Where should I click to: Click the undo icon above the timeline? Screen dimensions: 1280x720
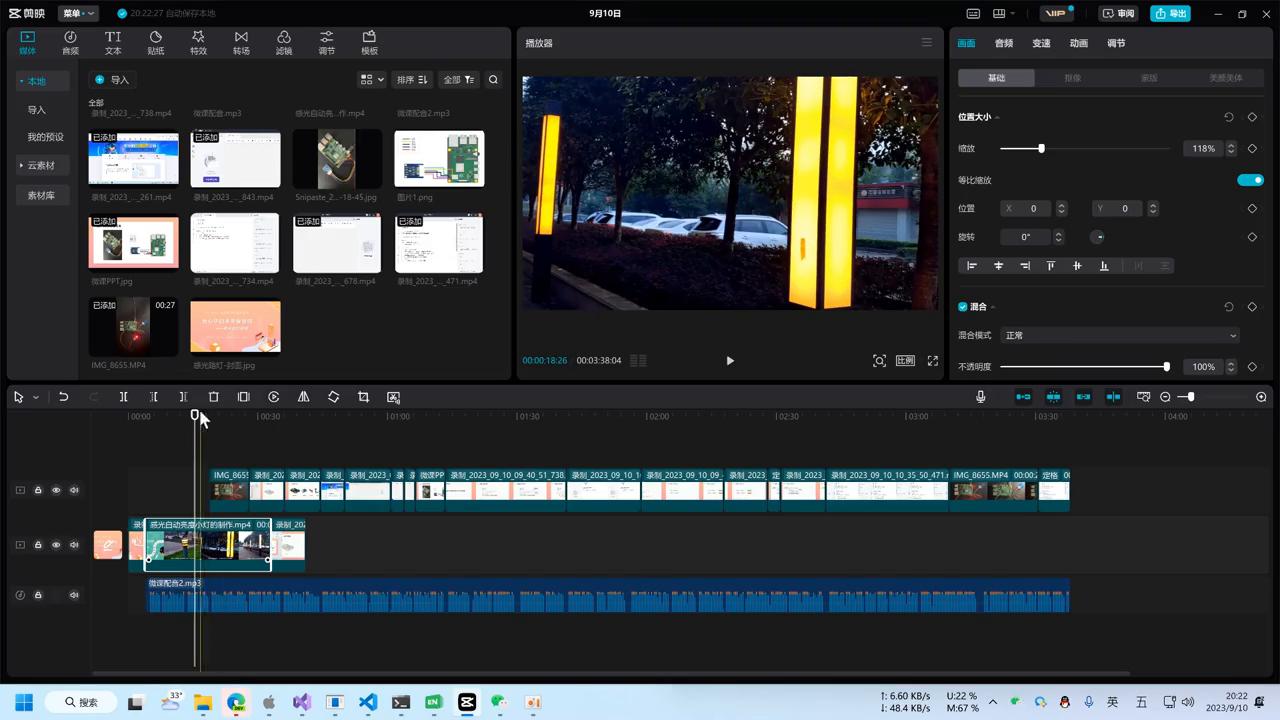point(63,397)
